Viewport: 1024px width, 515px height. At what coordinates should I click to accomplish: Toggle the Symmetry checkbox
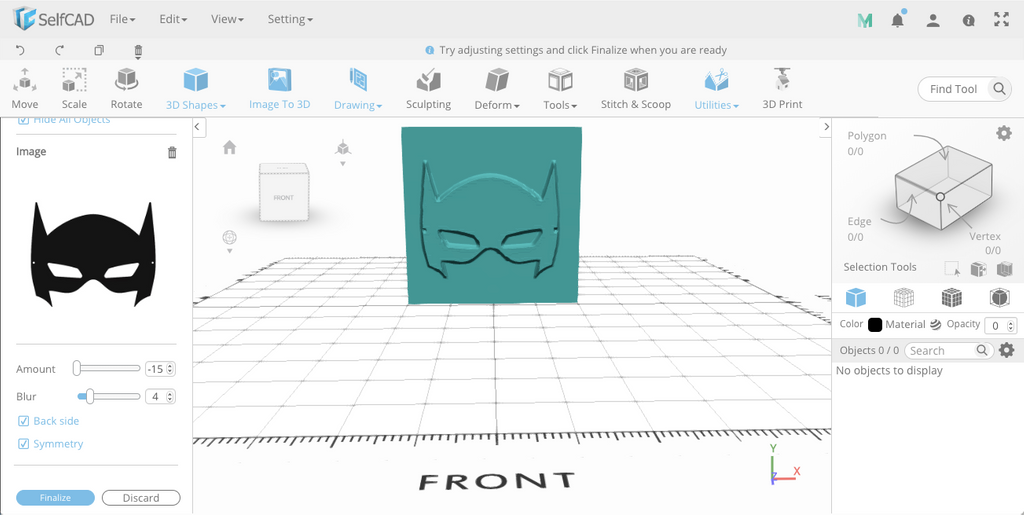click(24, 444)
